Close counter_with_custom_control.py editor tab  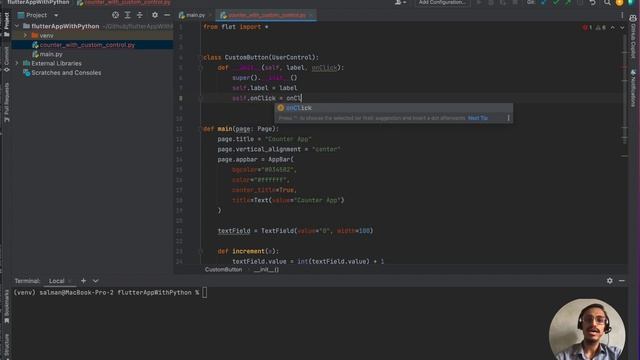coord(311,15)
